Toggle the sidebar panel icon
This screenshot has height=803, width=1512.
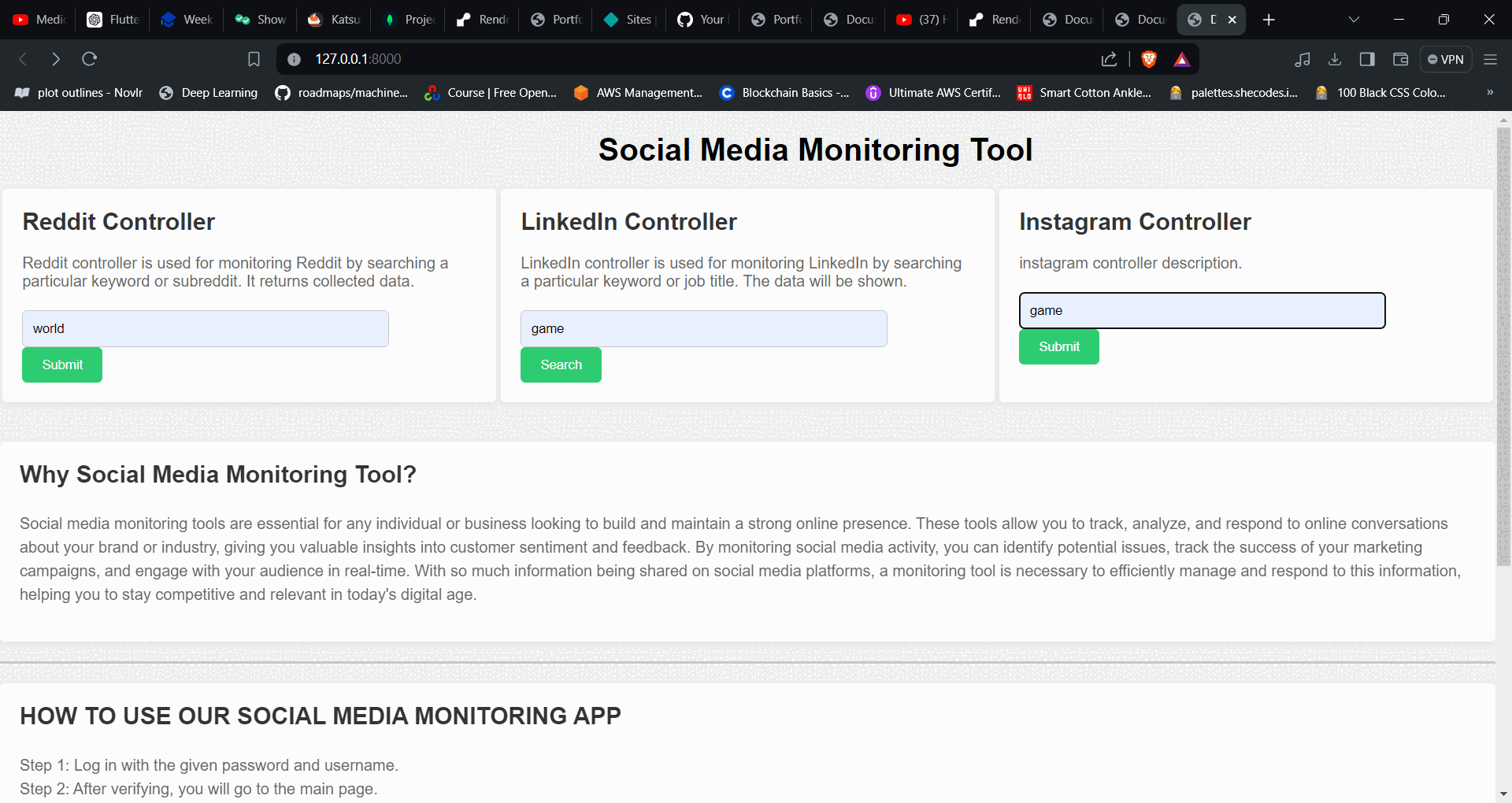tap(1367, 59)
